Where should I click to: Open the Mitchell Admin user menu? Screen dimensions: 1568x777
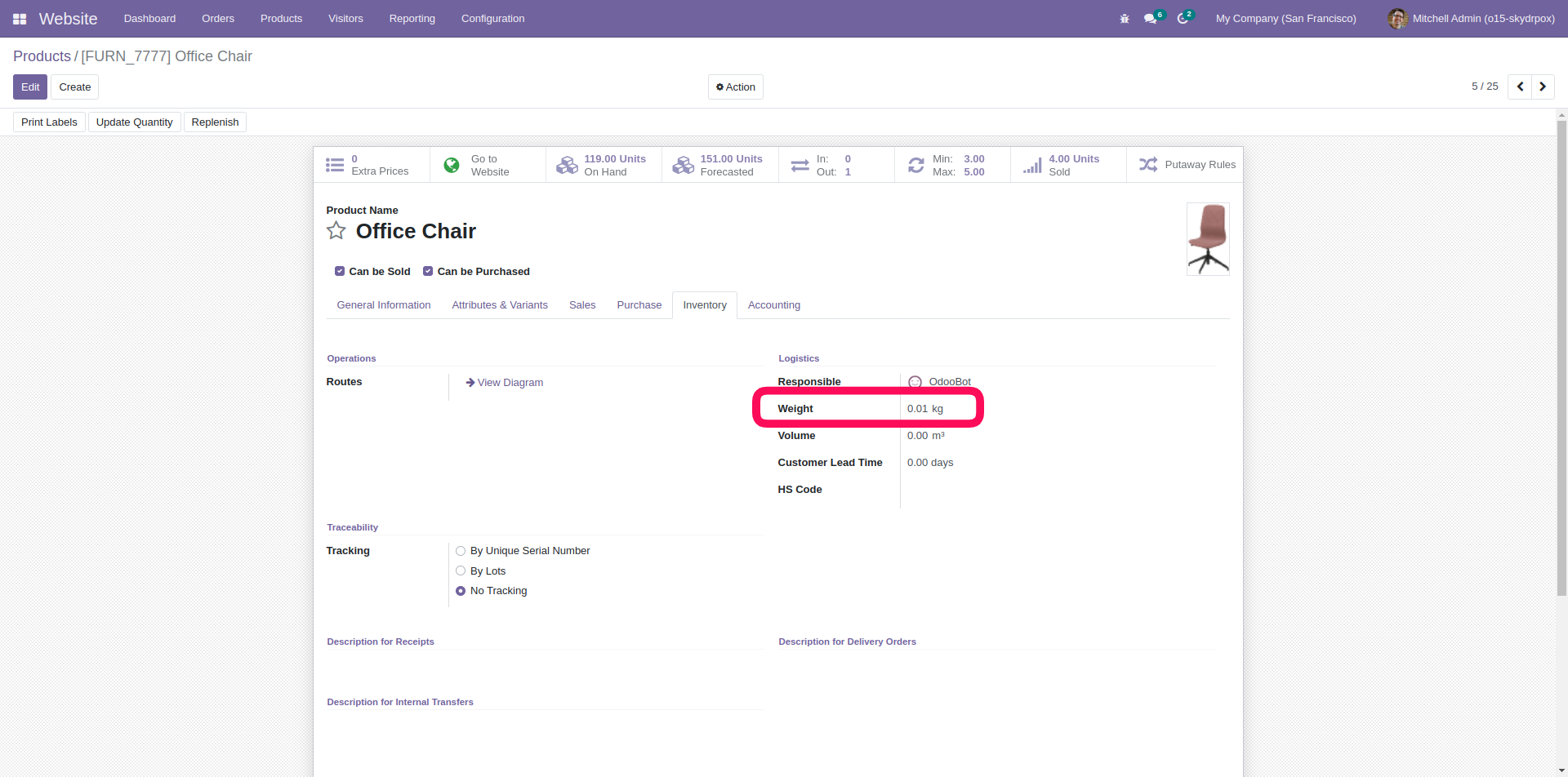point(1472,19)
